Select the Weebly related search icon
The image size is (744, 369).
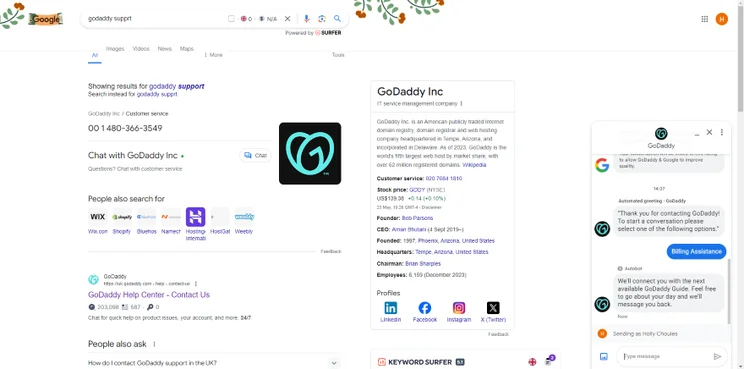pyautogui.click(x=244, y=217)
